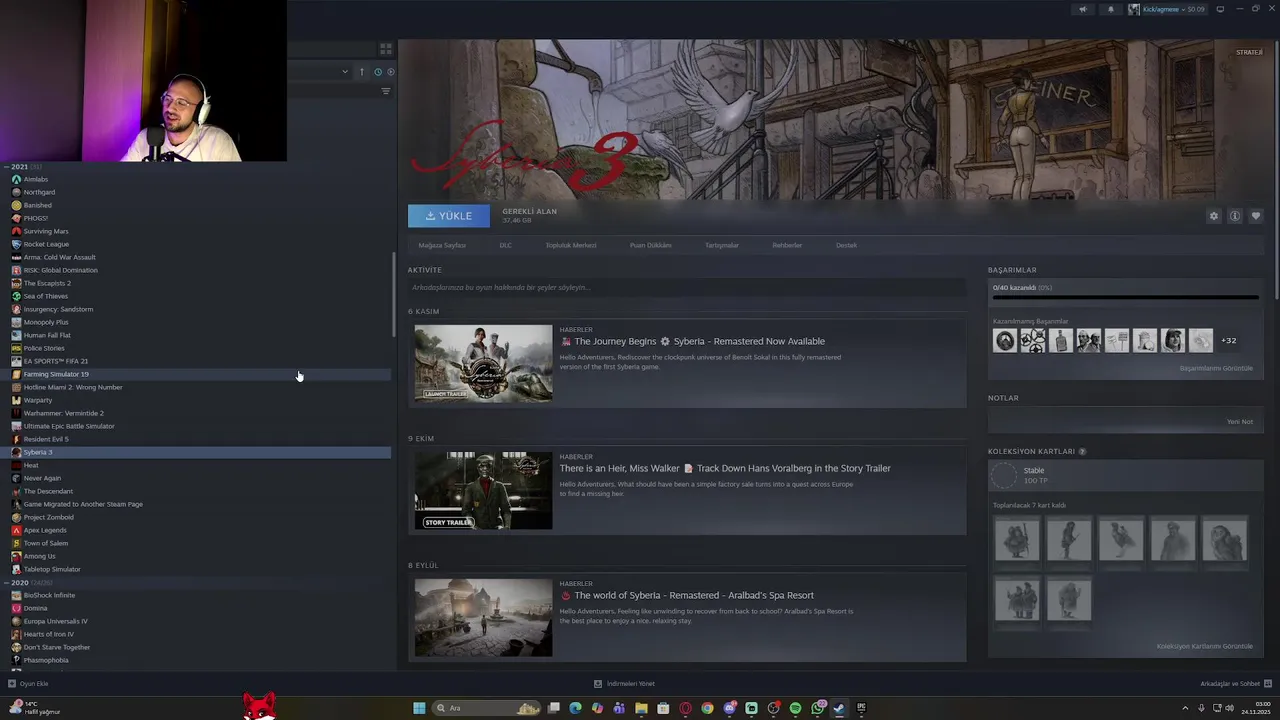
Task: Open the Başarımlarımı Görüntüle link
Action: point(1216,368)
